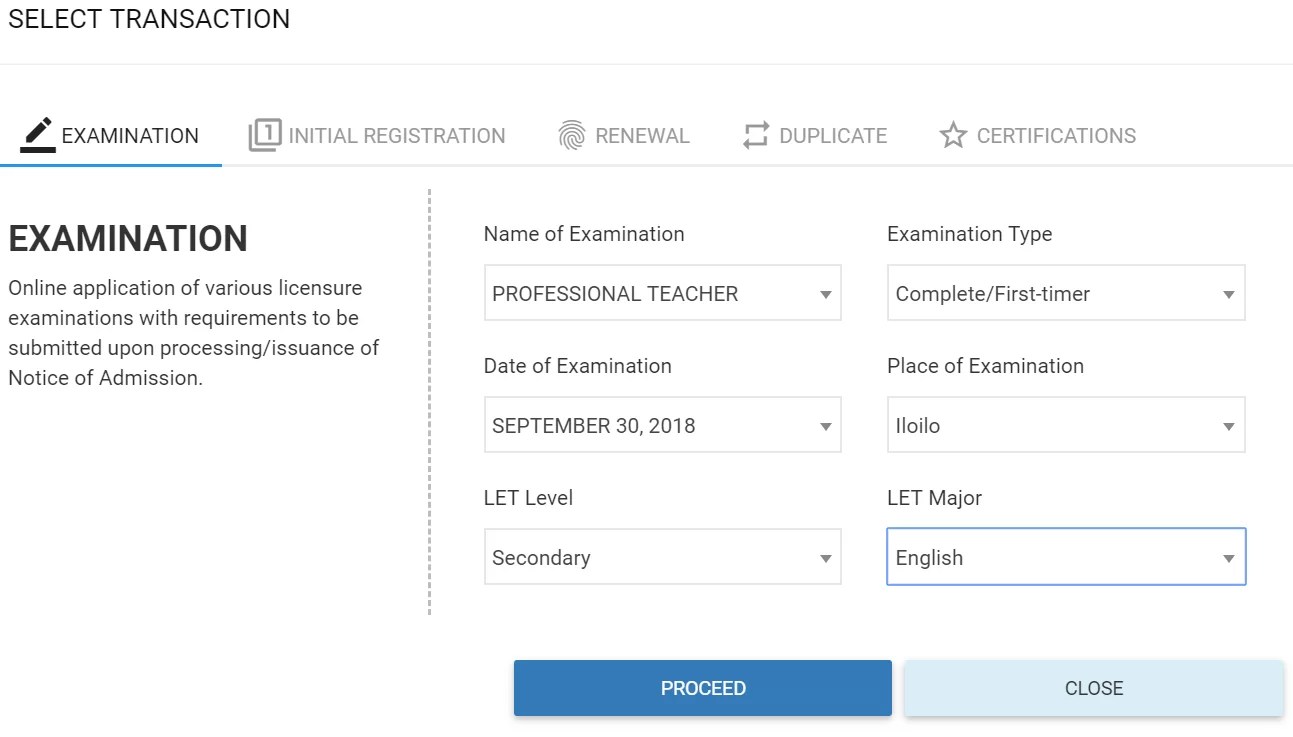Viewport: 1293px width, 737px height.
Task: Click the Certifications star icon
Action: click(x=953, y=135)
